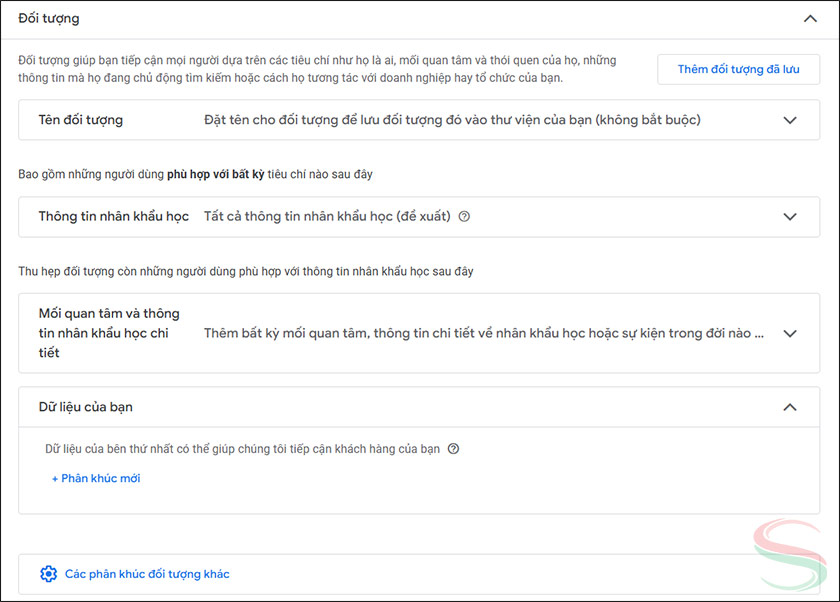Image resolution: width=840 pixels, height=602 pixels.
Task: Open help icon beside first-party data description
Action: (453, 449)
